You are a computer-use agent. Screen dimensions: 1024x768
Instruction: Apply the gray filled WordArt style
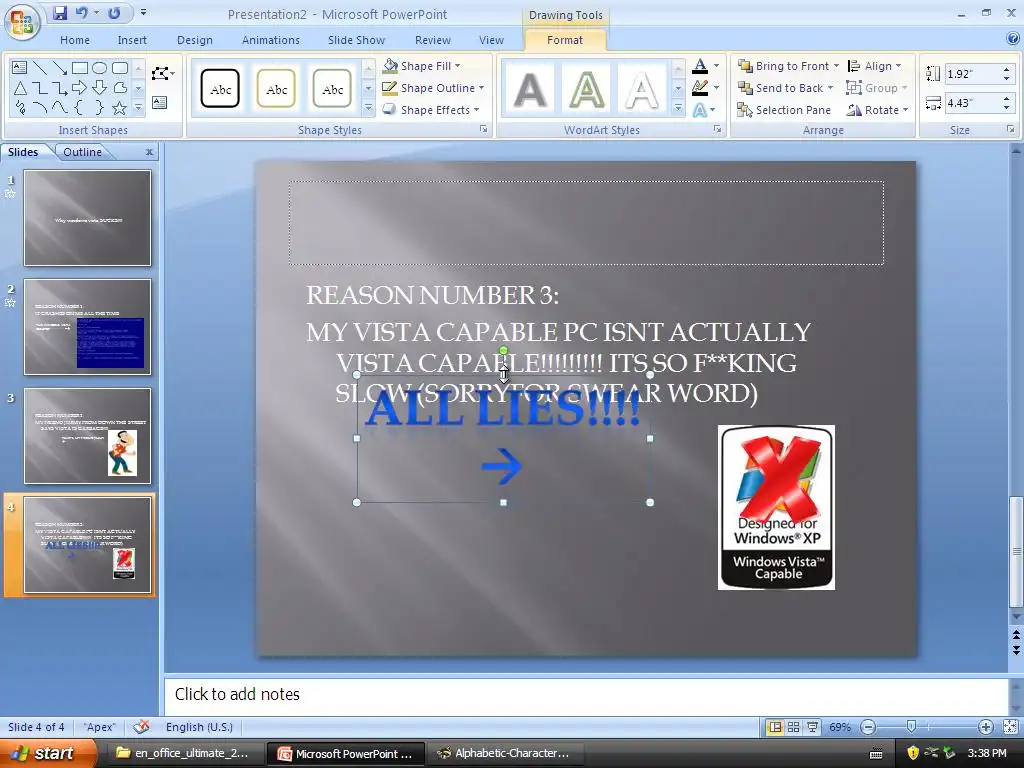530,89
